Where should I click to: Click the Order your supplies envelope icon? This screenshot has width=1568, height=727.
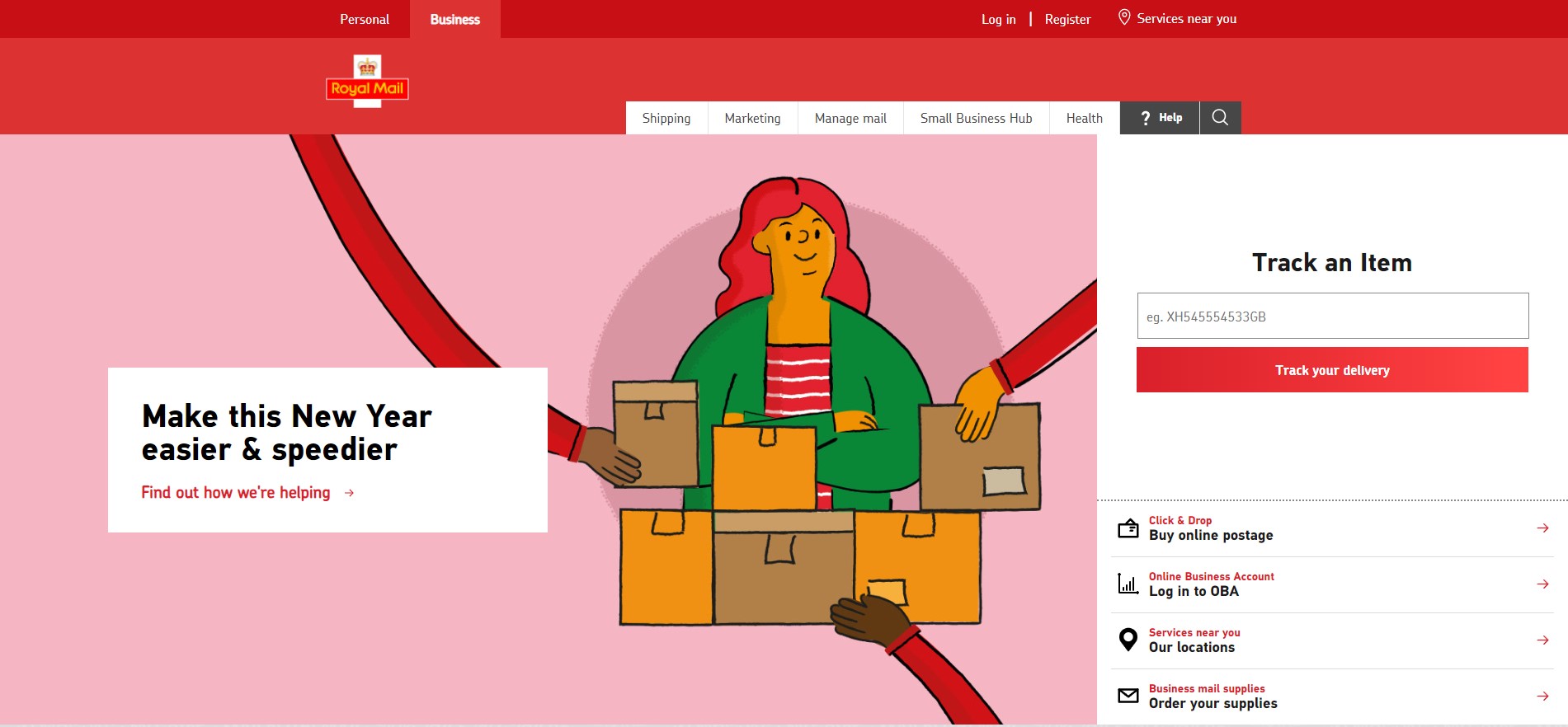coord(1128,696)
